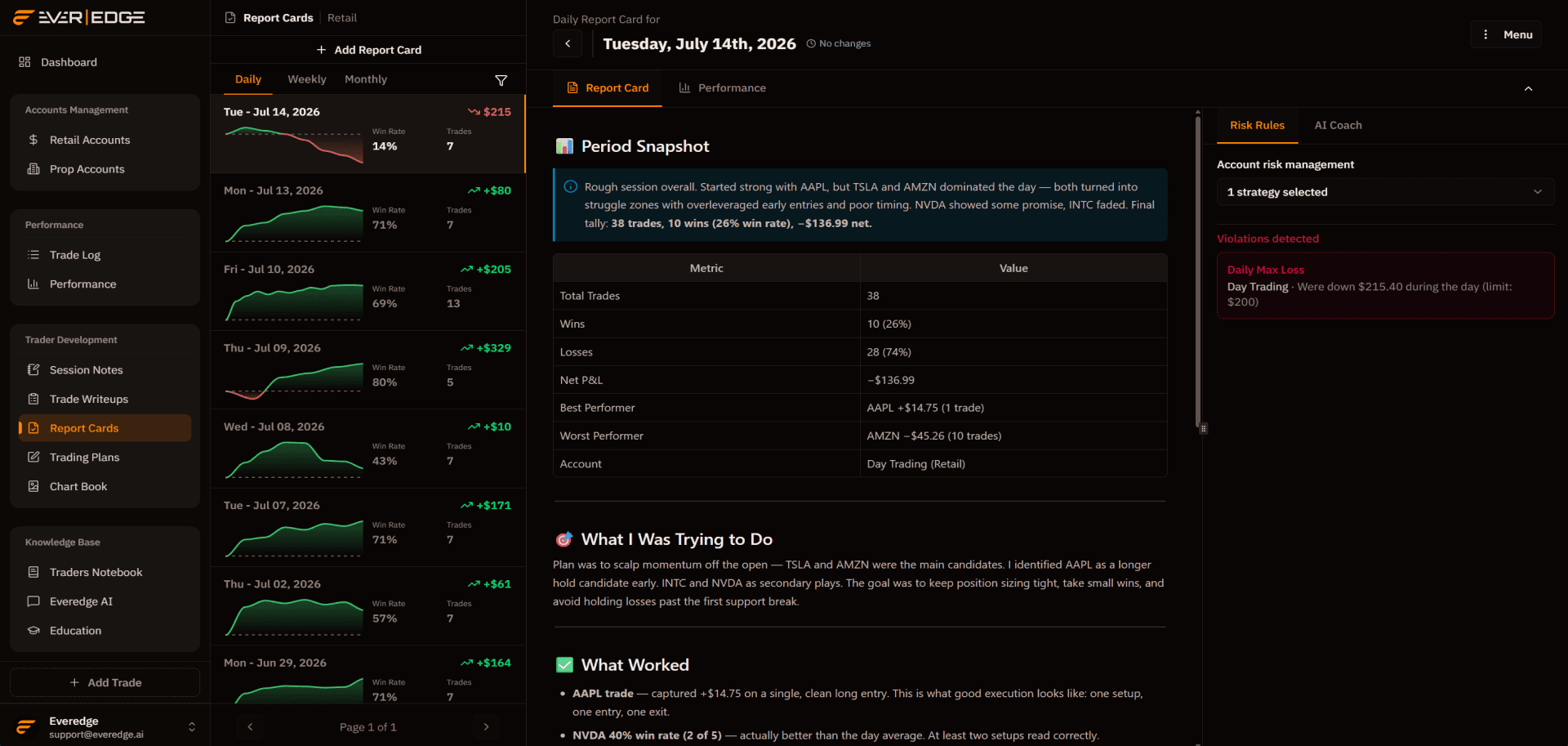Switch to the Monthly tab
This screenshot has height=746, width=1568.
coord(366,79)
